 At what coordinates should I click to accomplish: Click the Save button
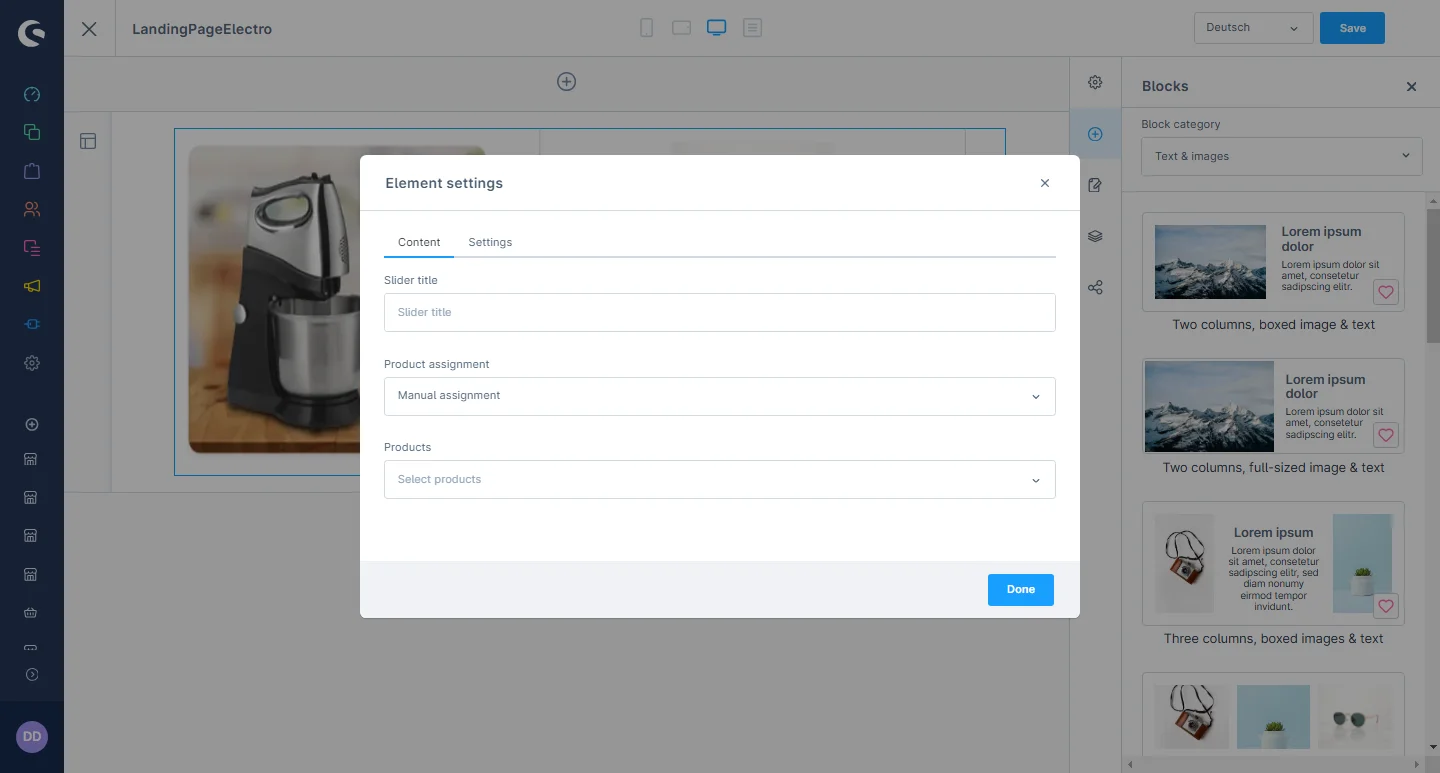tap(1352, 28)
